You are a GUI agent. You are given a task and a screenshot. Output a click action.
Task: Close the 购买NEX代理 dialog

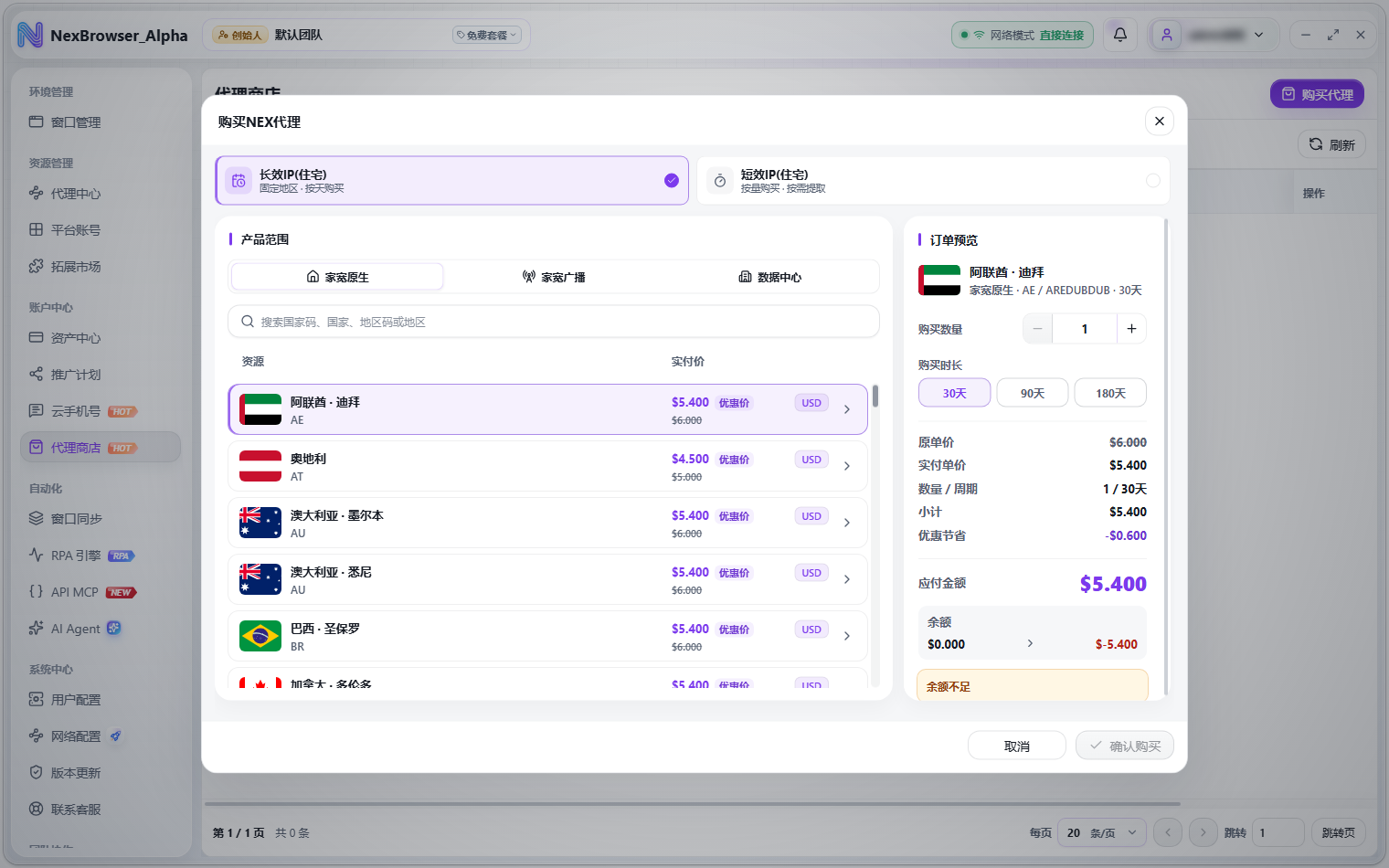pyautogui.click(x=1159, y=121)
